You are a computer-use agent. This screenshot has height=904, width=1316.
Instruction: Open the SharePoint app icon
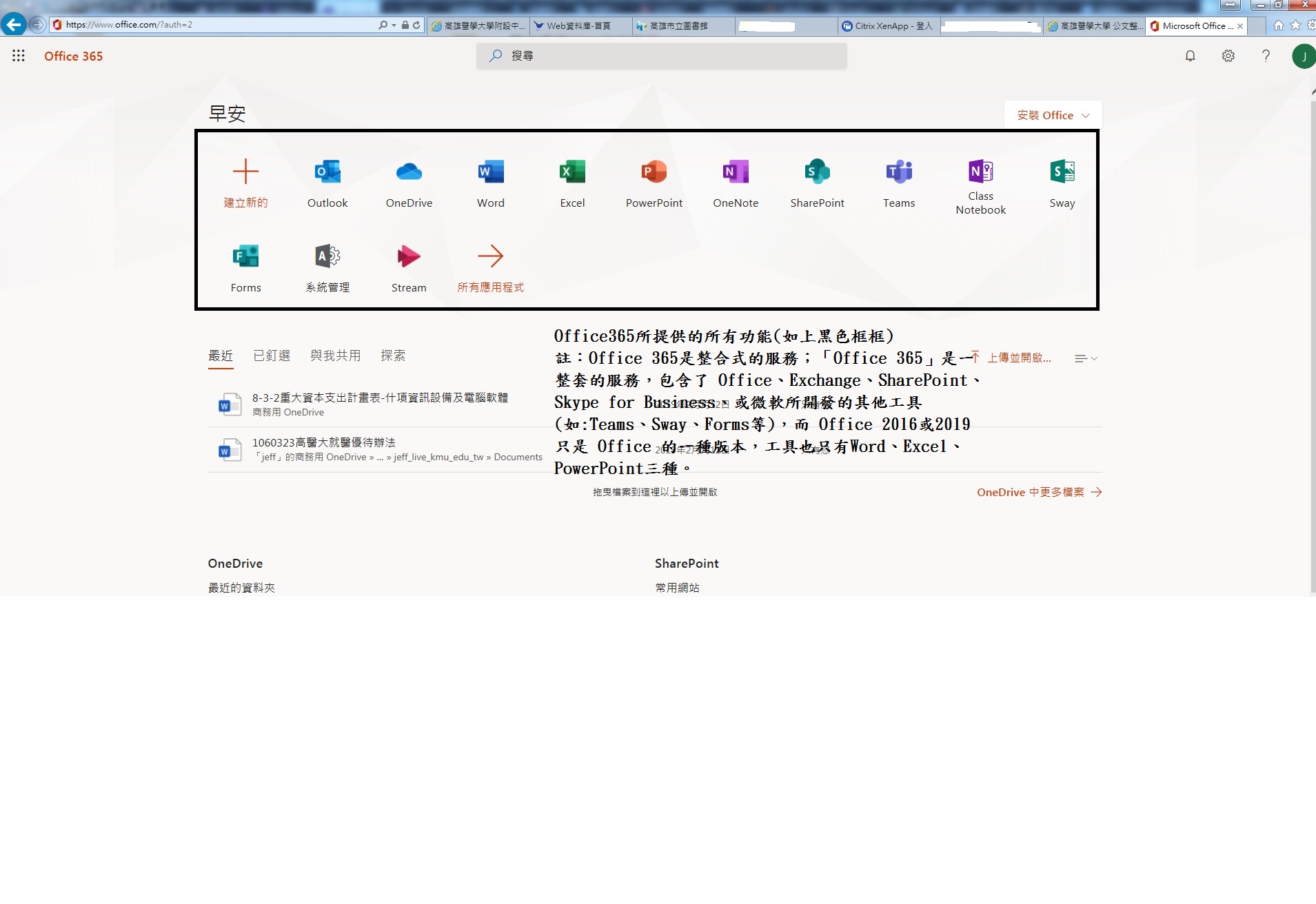[x=818, y=172]
